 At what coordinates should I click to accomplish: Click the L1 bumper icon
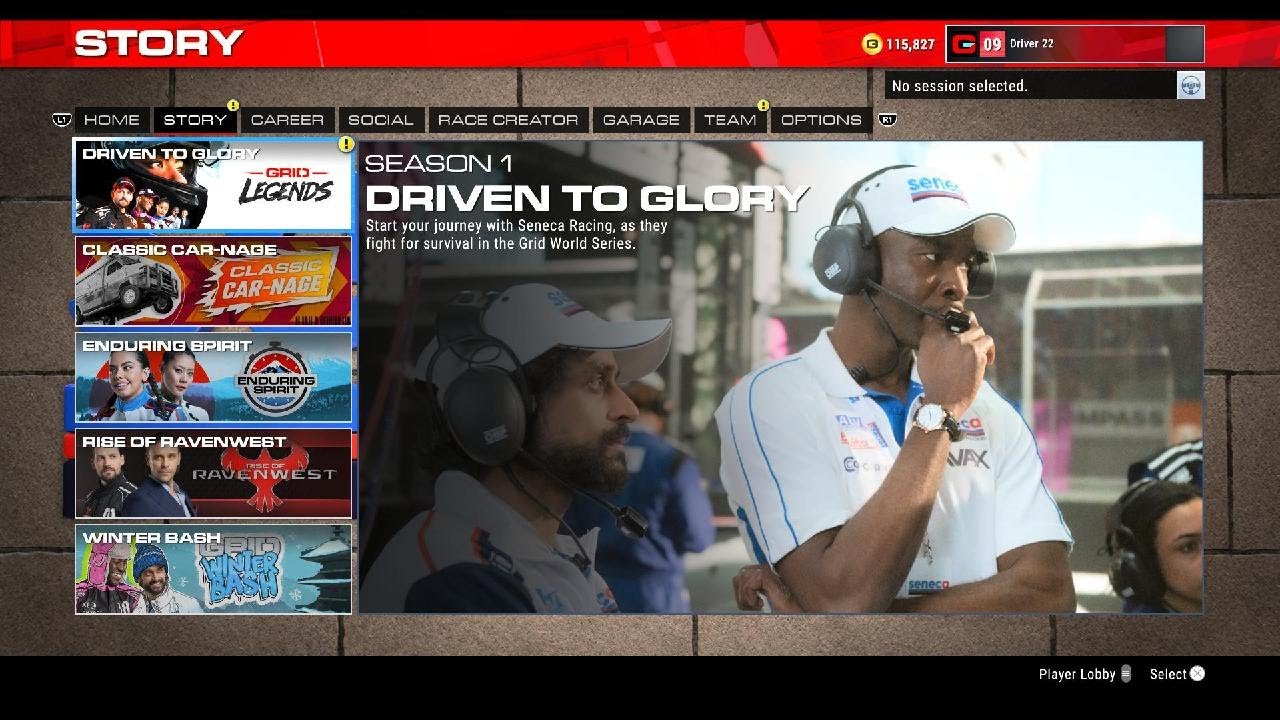pos(62,120)
